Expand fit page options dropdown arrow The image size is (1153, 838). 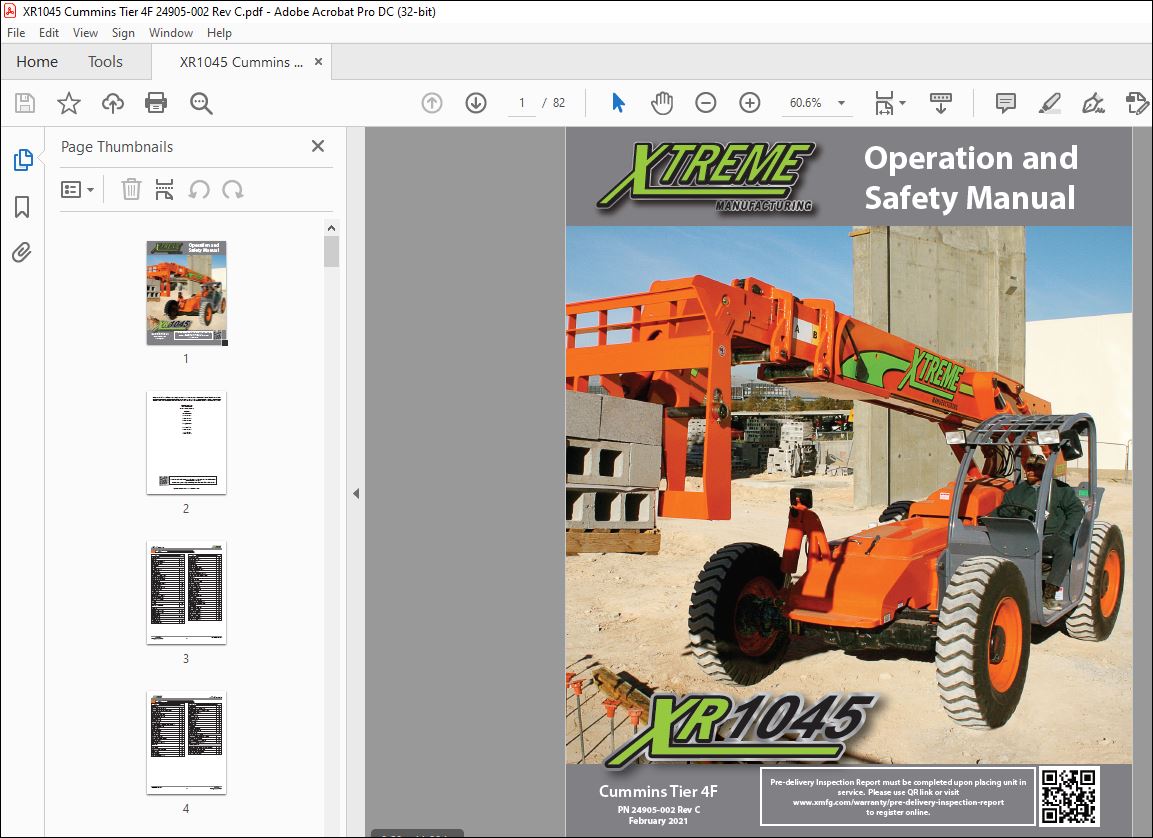(902, 103)
